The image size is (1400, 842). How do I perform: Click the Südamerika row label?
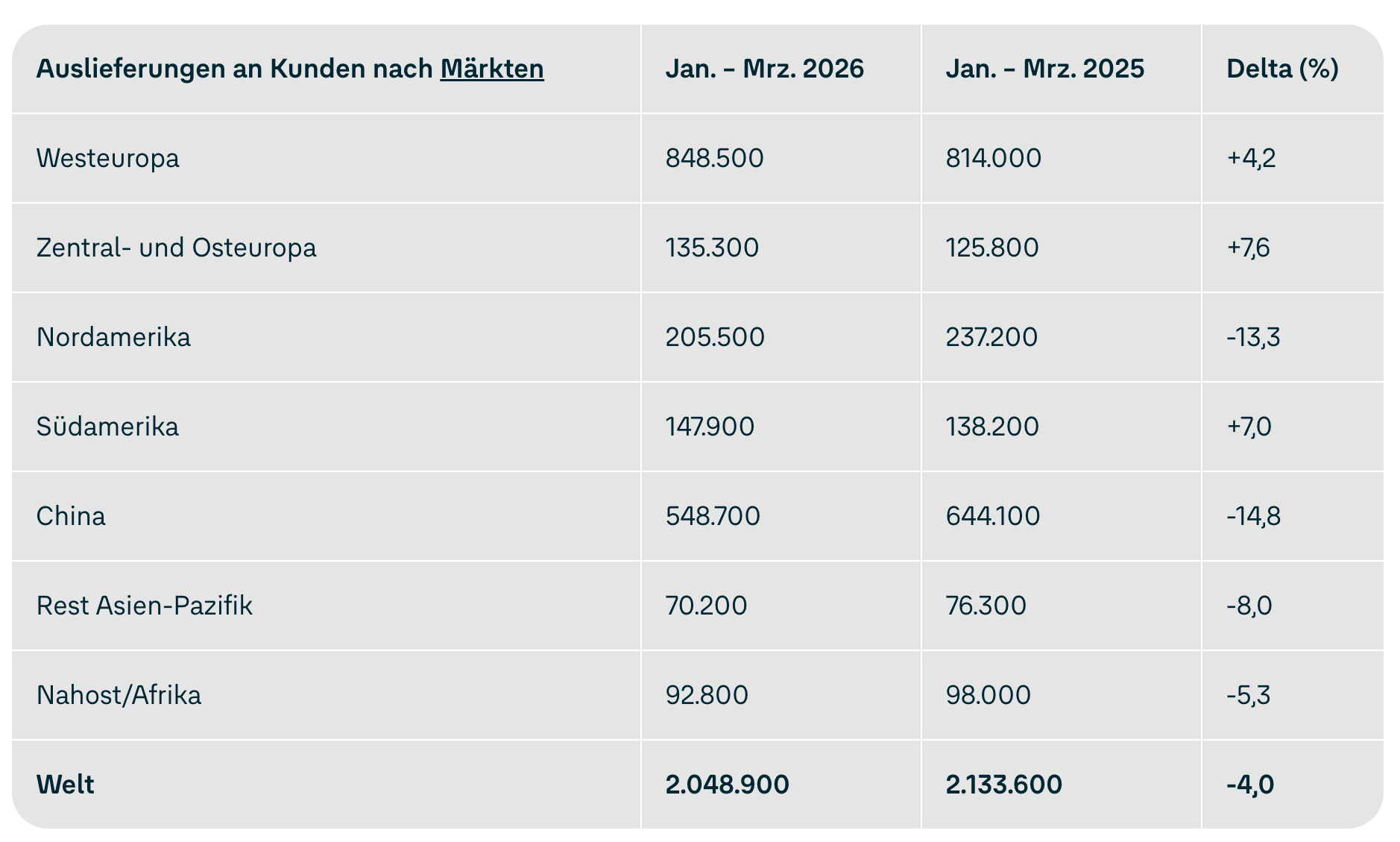[107, 427]
